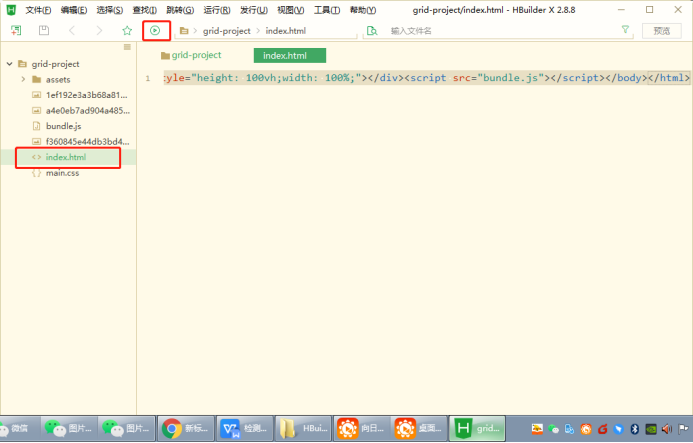The image size is (693, 443).
Task: Open the 发行(U) menu
Action: click(x=254, y=10)
